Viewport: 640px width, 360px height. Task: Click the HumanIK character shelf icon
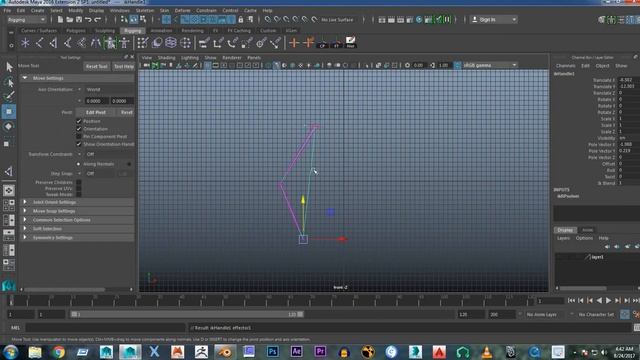click(124, 42)
